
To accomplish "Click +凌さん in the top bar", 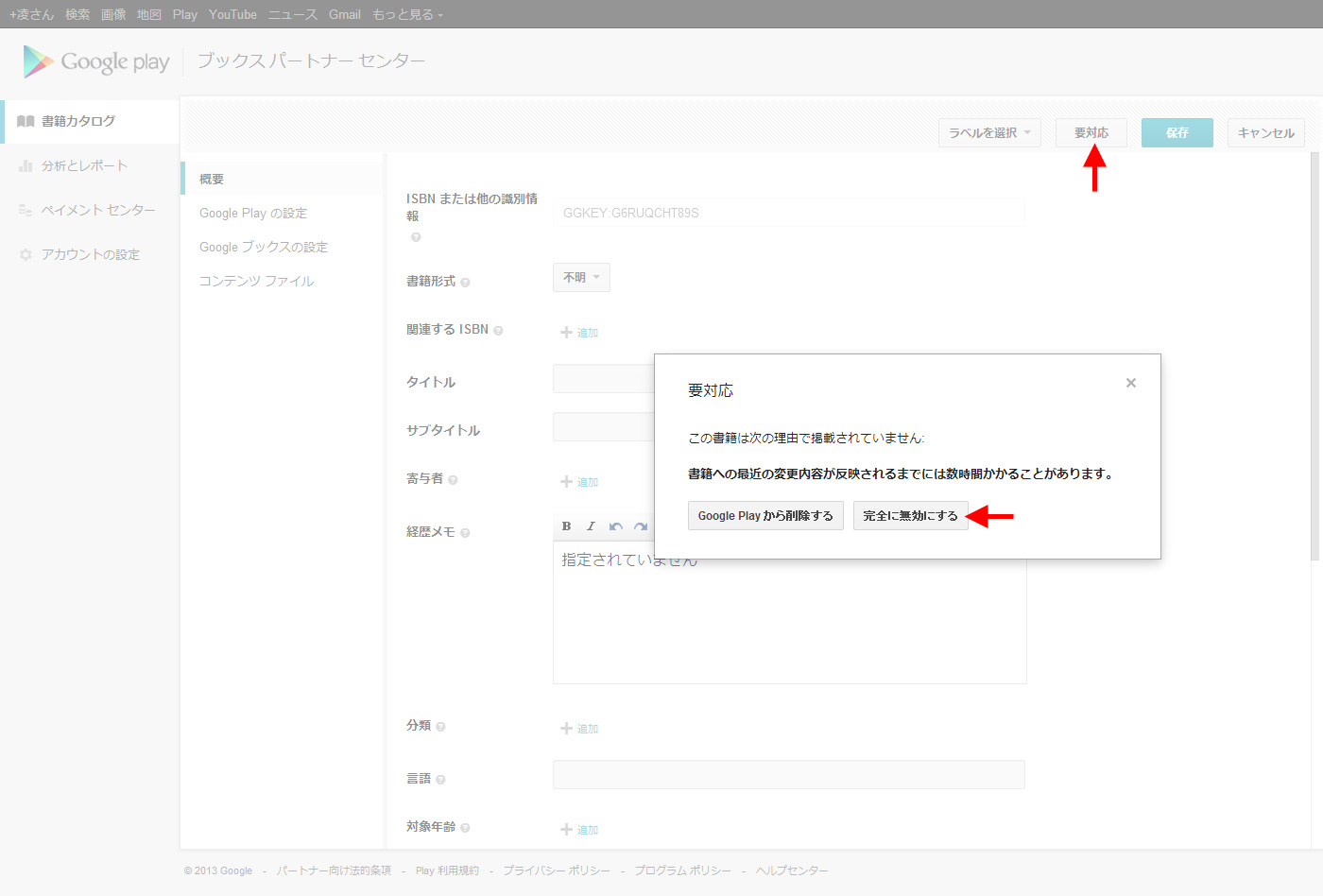I will [31, 14].
